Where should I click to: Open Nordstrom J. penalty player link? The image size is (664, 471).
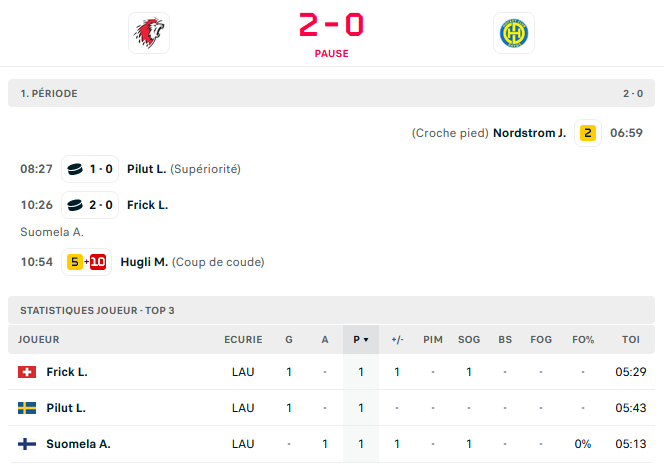(529, 133)
